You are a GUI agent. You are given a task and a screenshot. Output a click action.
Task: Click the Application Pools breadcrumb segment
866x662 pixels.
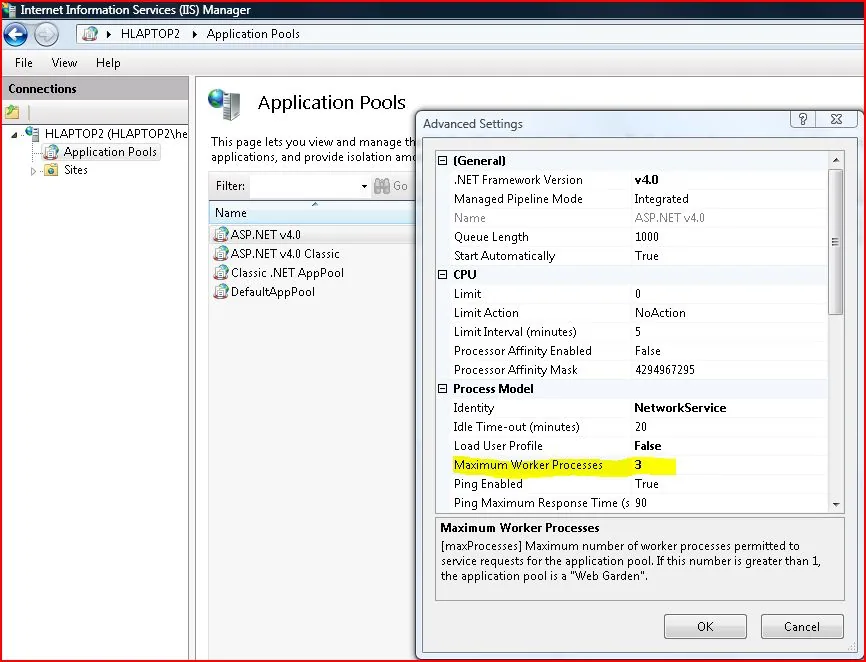253,34
